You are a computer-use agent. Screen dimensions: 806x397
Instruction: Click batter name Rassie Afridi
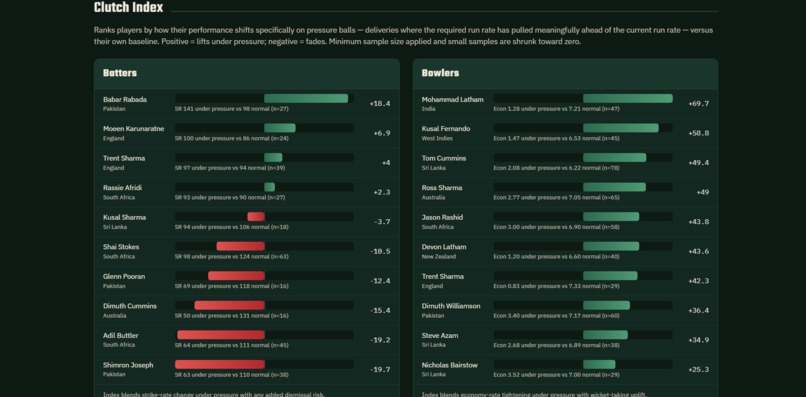(122, 188)
